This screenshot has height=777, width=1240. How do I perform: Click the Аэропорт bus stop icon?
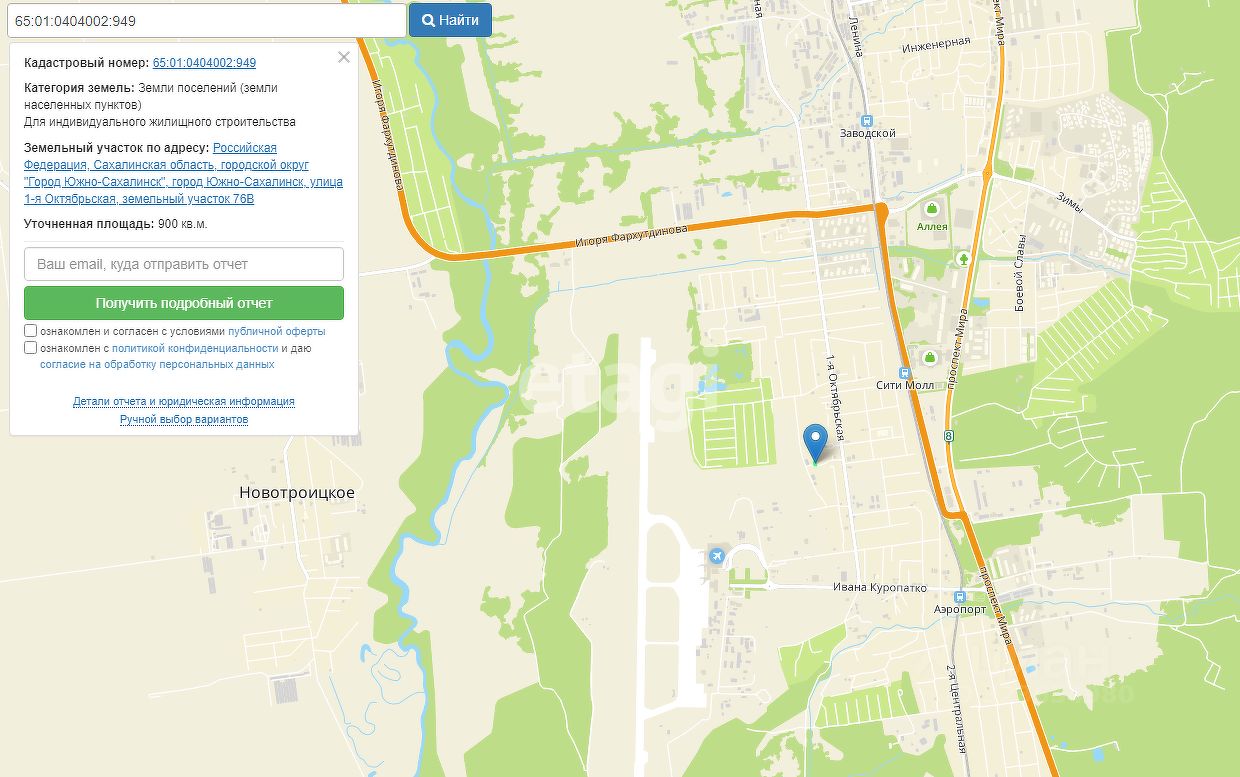tap(959, 596)
